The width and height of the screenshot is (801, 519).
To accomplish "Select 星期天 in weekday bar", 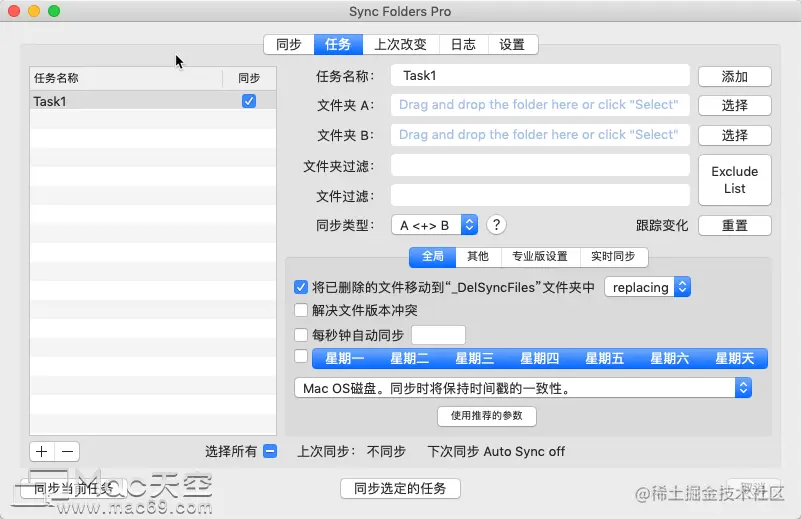I will (735, 358).
